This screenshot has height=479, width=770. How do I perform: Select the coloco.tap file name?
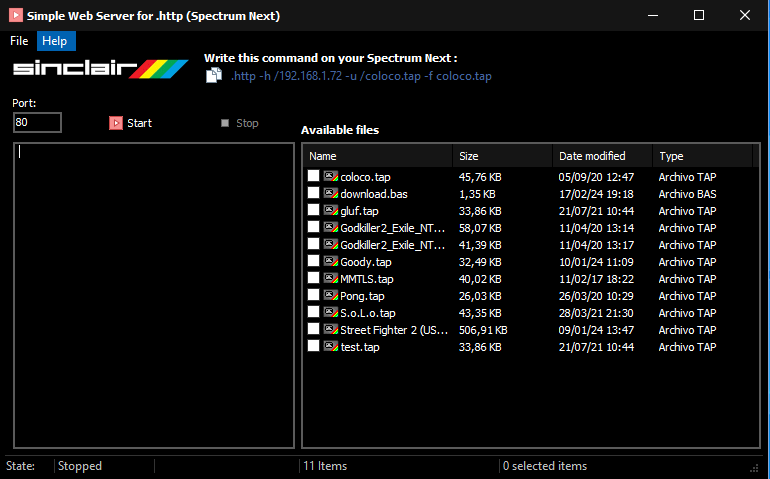point(365,177)
